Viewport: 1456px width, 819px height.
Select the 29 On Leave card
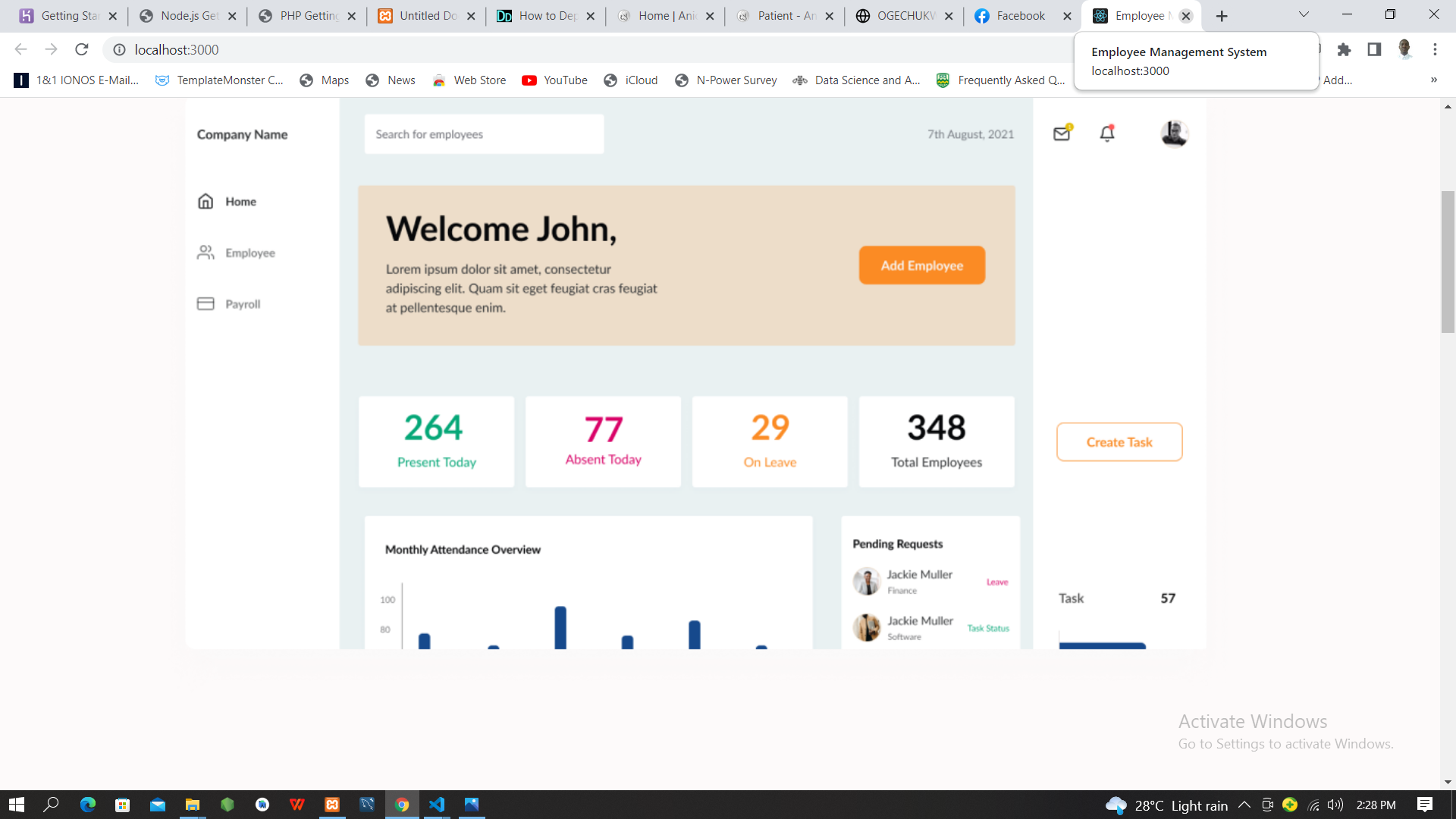coord(770,441)
